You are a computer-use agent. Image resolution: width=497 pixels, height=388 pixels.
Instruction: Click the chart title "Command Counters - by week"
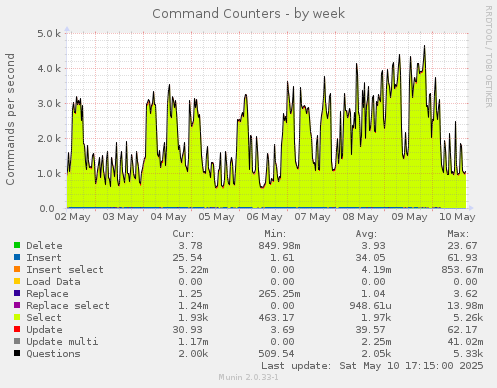(x=248, y=14)
